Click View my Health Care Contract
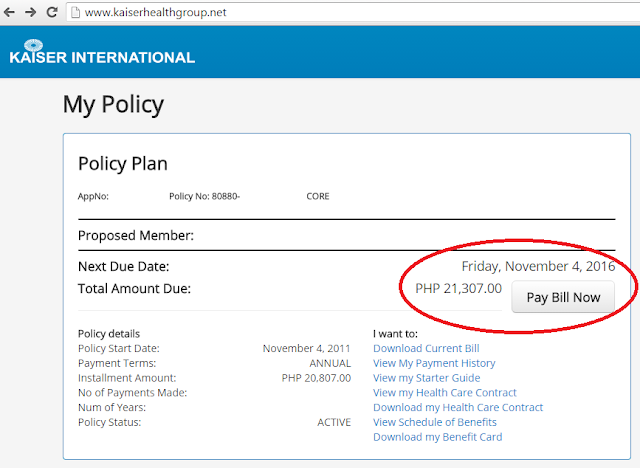The image size is (640, 468). point(445,393)
